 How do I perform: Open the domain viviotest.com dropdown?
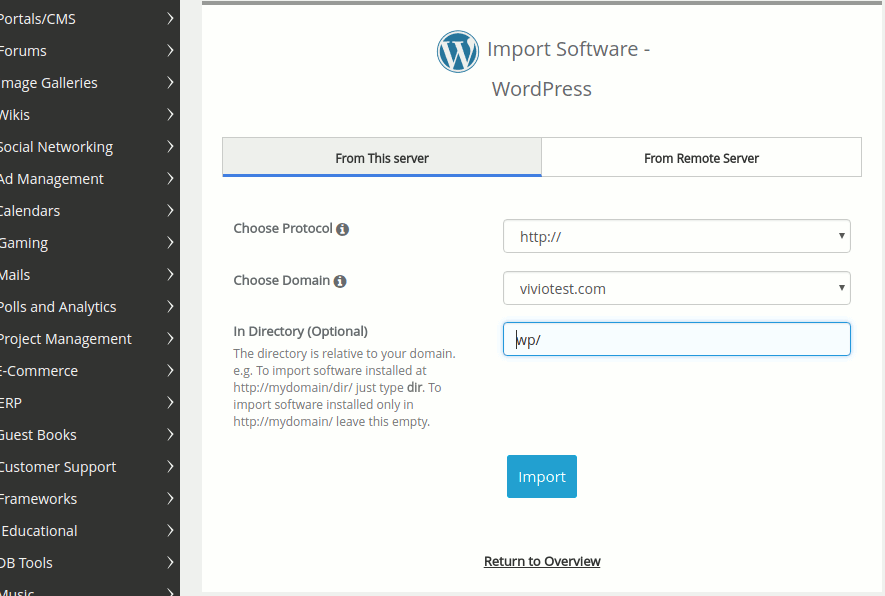pos(677,288)
